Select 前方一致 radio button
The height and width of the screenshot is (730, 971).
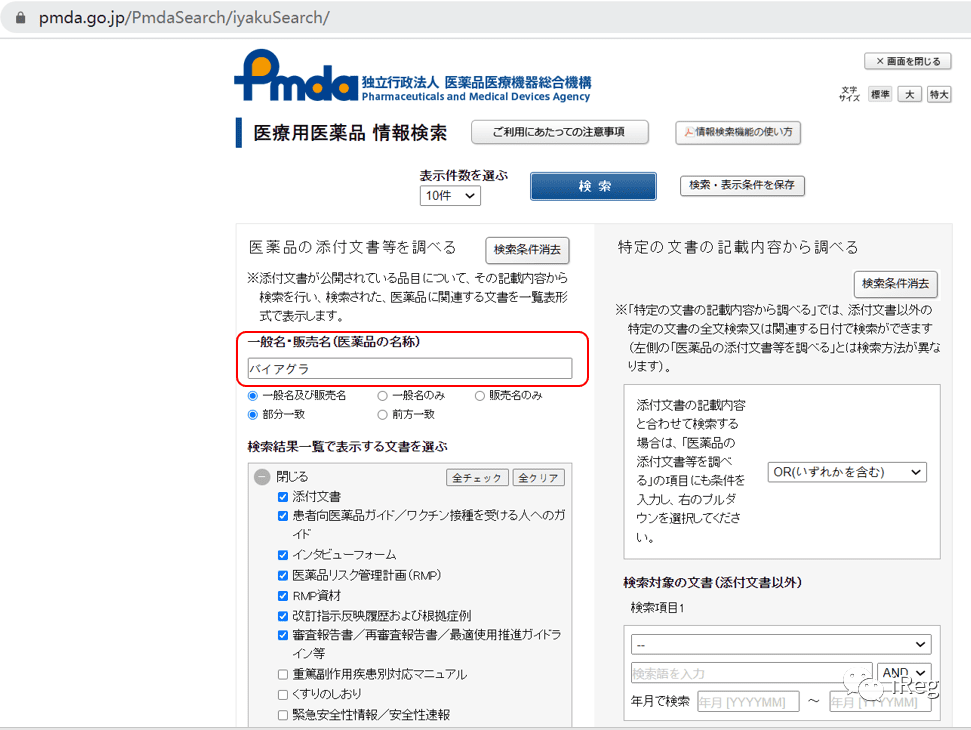(x=382, y=415)
